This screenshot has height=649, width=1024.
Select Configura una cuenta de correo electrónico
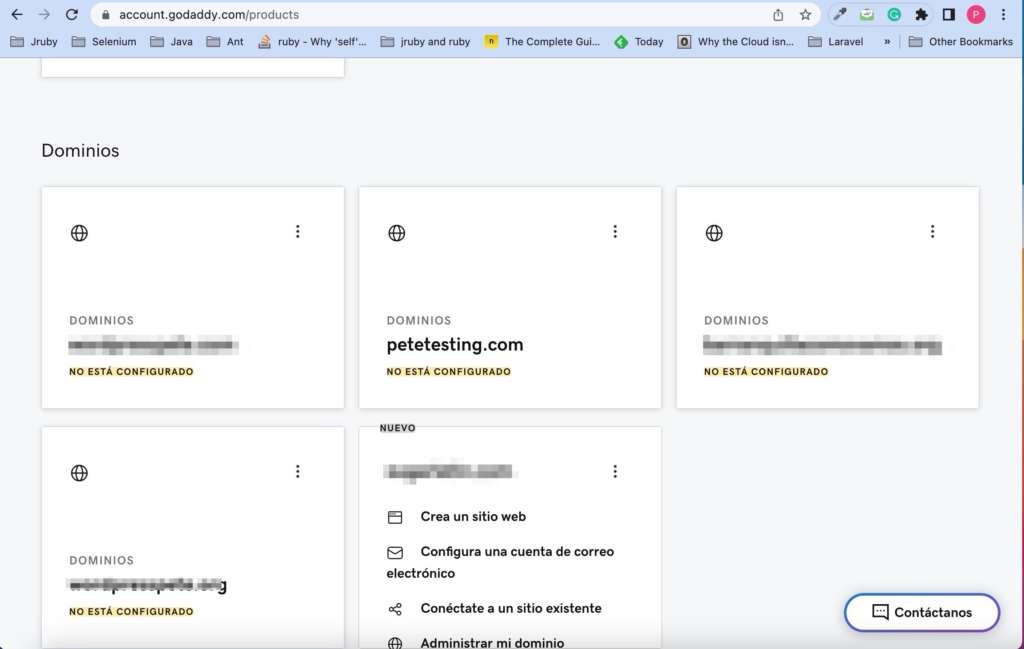coord(516,552)
